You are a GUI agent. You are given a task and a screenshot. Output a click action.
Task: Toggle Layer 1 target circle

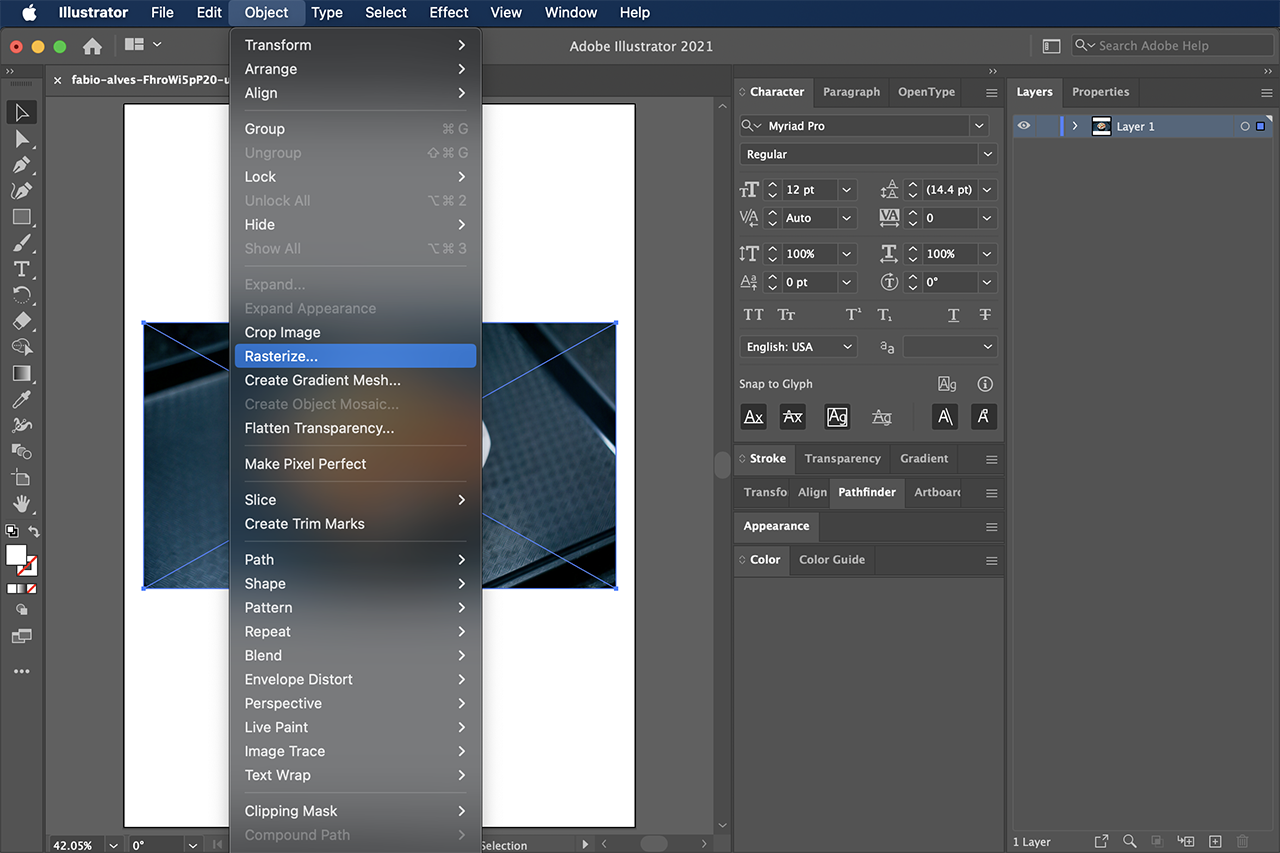[x=1244, y=127]
